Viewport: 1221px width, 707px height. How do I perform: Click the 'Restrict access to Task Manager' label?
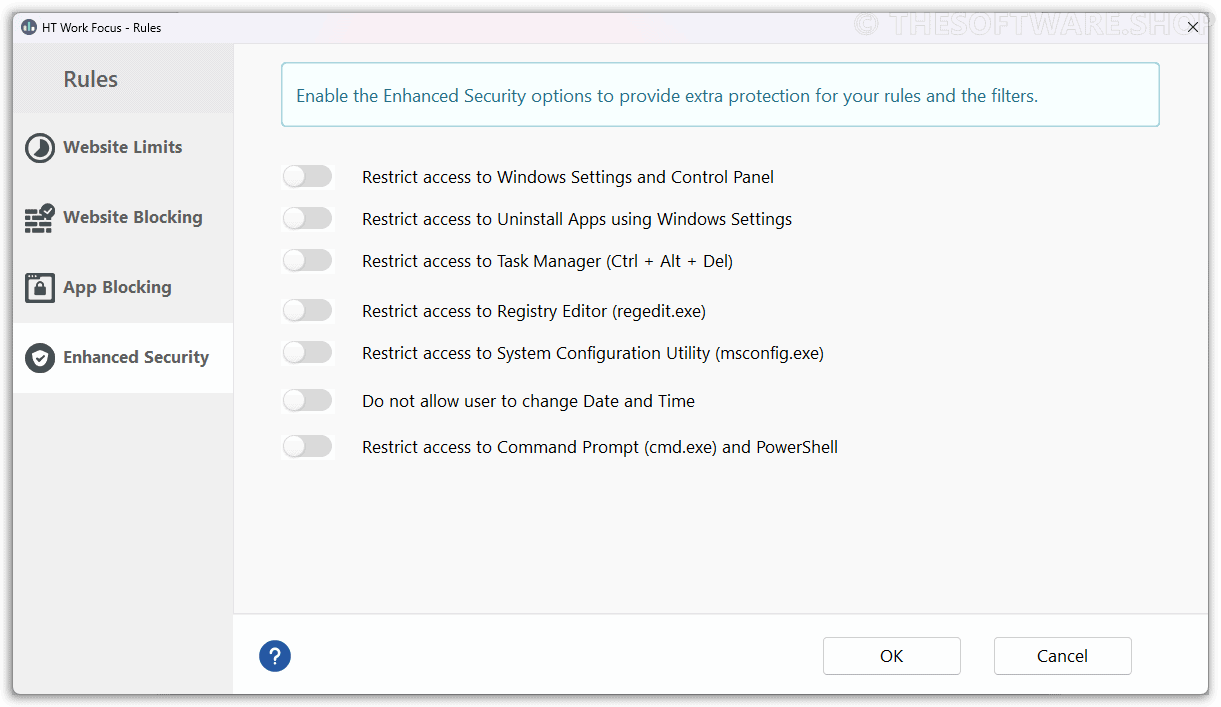[x=548, y=261]
